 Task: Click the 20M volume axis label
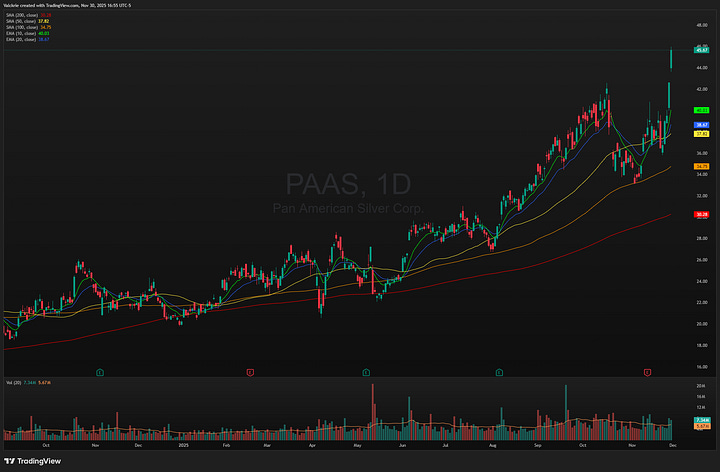point(700,386)
